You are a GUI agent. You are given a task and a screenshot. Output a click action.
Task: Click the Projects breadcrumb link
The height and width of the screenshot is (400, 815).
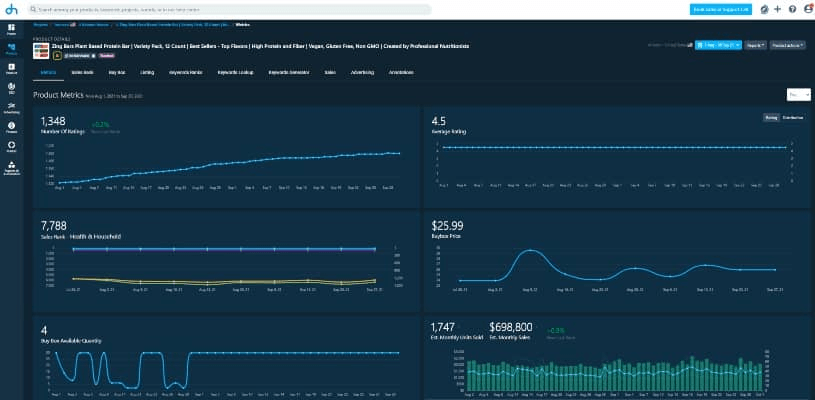pos(41,24)
